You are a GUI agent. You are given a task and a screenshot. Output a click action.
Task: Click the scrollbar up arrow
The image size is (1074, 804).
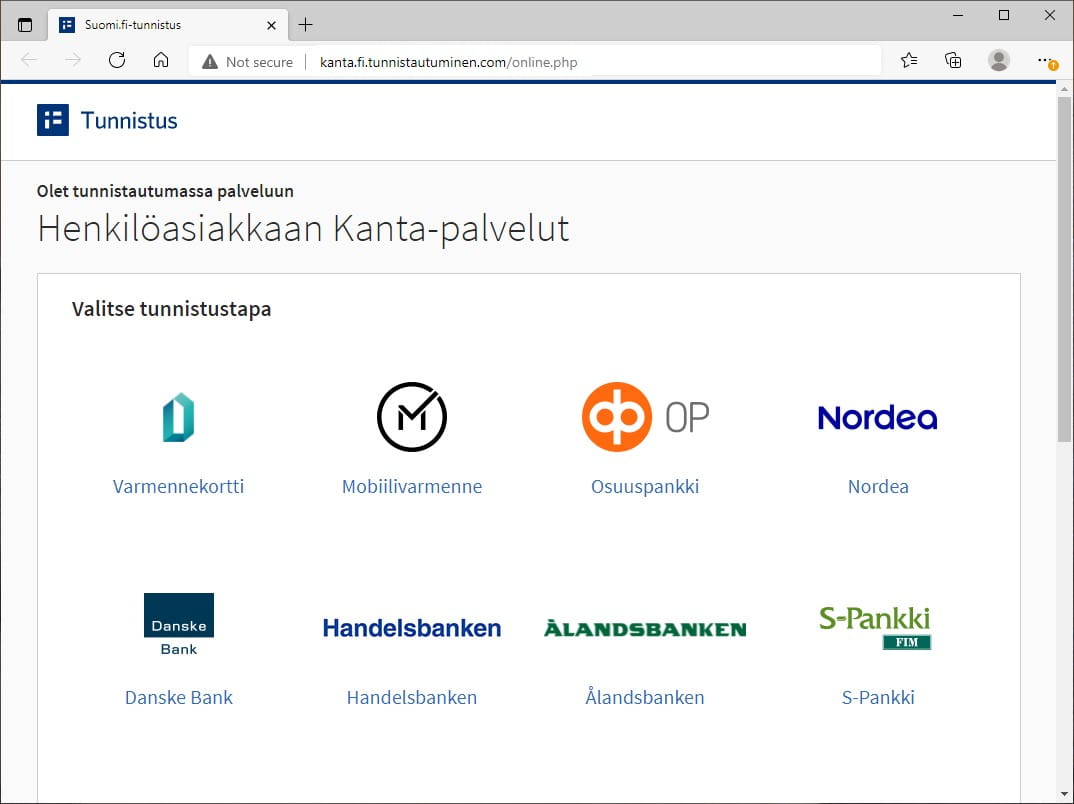pyautogui.click(x=1064, y=89)
